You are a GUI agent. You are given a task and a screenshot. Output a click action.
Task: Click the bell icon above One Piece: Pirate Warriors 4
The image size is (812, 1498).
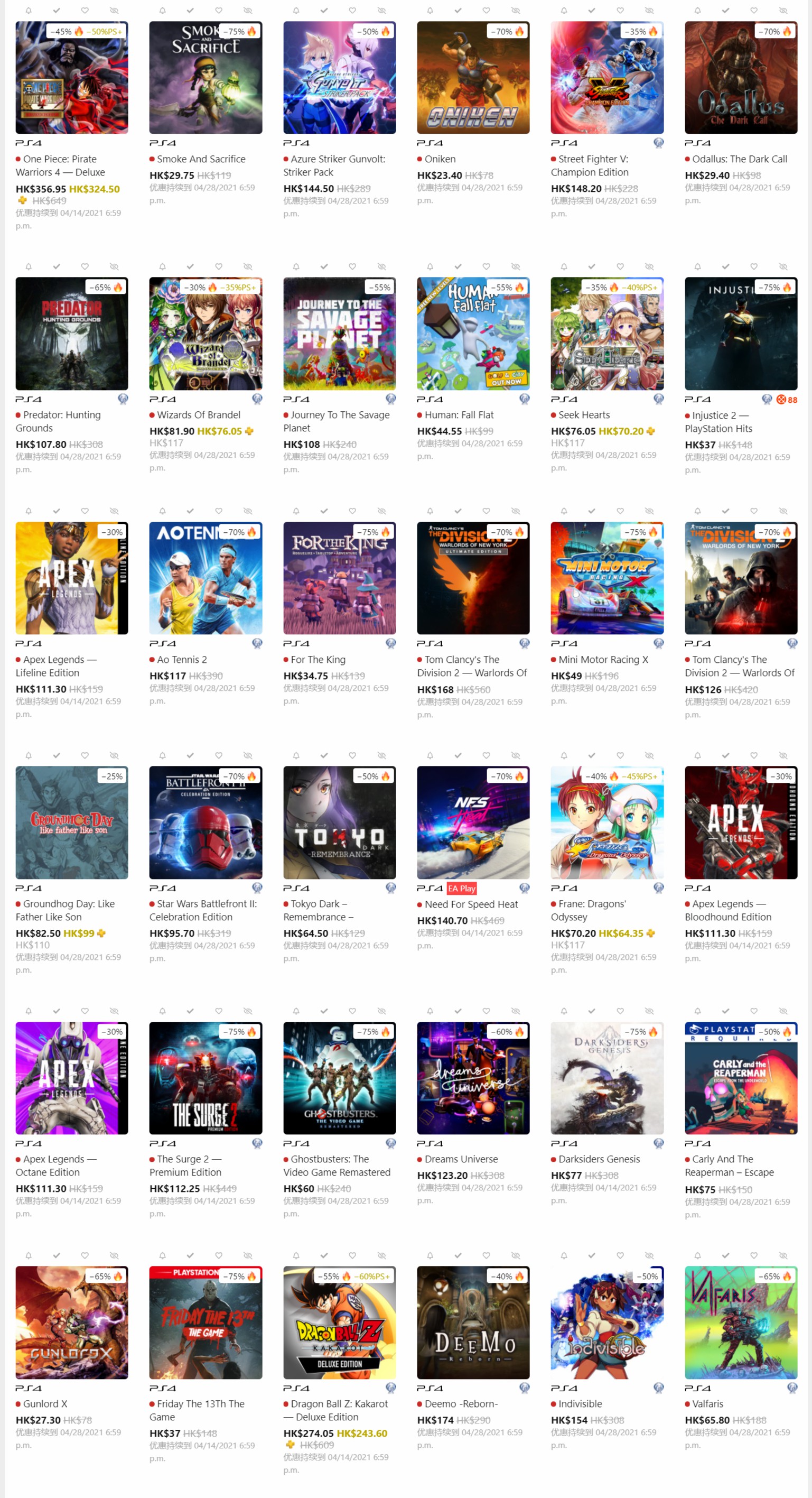coord(29,11)
